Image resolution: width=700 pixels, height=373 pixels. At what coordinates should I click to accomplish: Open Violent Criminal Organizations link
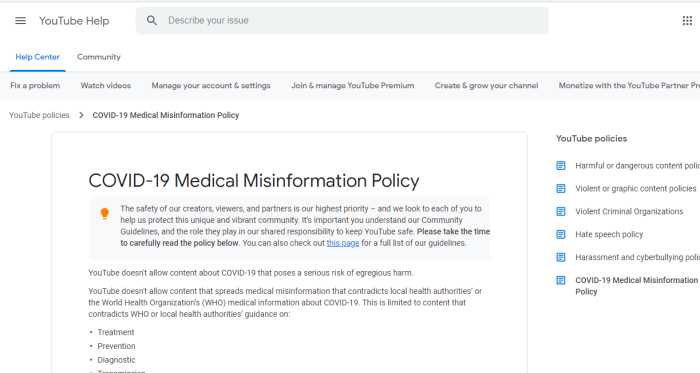tap(629, 211)
